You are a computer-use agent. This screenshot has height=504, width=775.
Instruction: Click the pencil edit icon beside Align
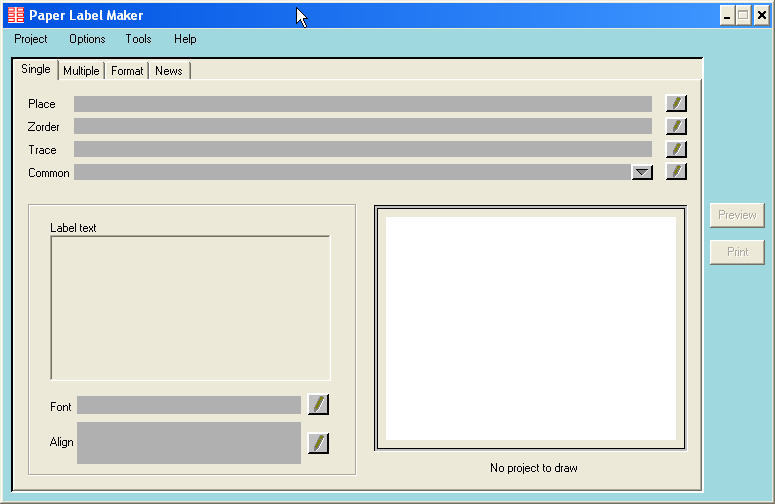tap(318, 442)
